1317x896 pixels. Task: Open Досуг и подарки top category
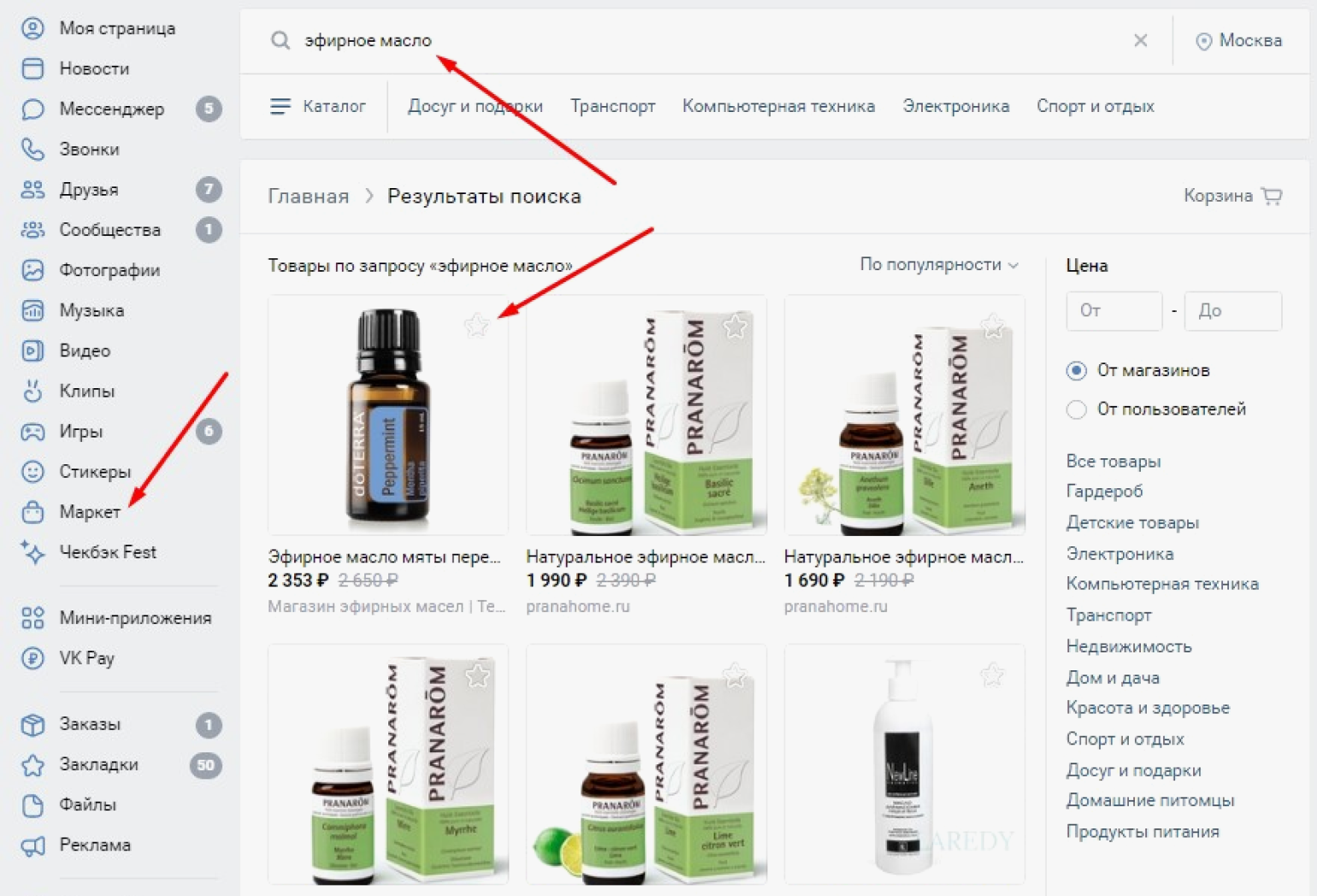475,106
